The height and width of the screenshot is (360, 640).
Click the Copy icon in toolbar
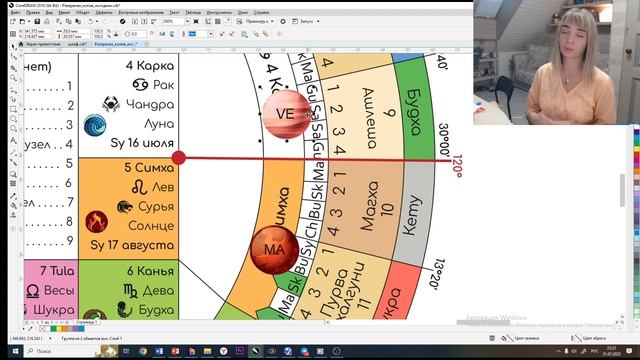68,21
